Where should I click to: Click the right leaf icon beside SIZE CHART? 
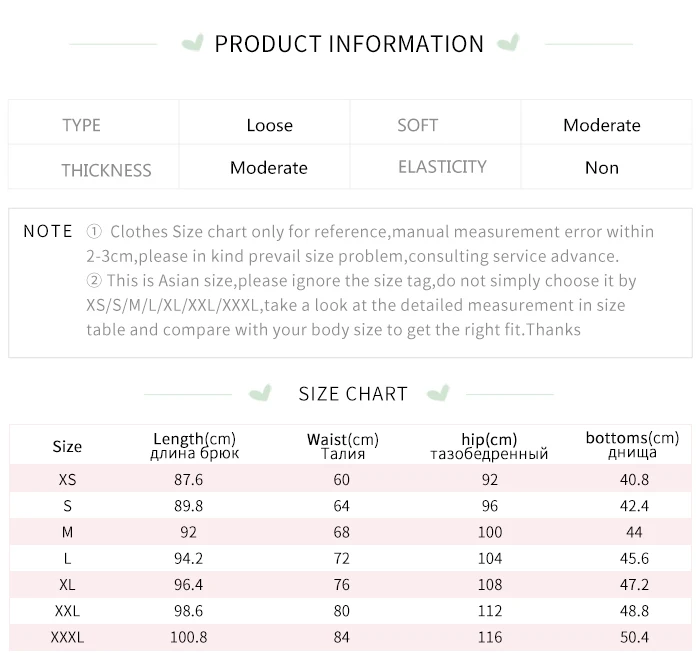pos(438,393)
